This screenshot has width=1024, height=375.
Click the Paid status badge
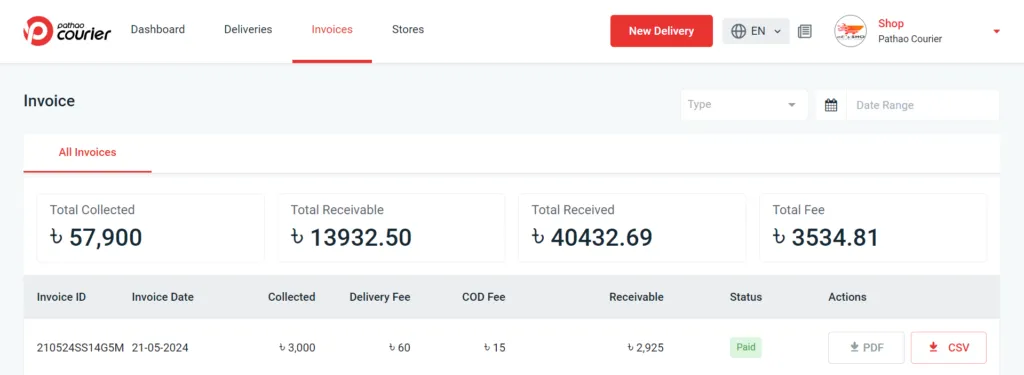point(746,347)
